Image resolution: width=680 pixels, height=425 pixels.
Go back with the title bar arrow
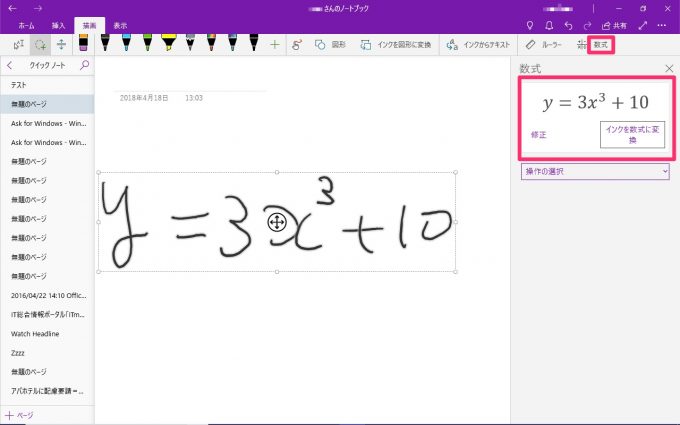[13, 8]
